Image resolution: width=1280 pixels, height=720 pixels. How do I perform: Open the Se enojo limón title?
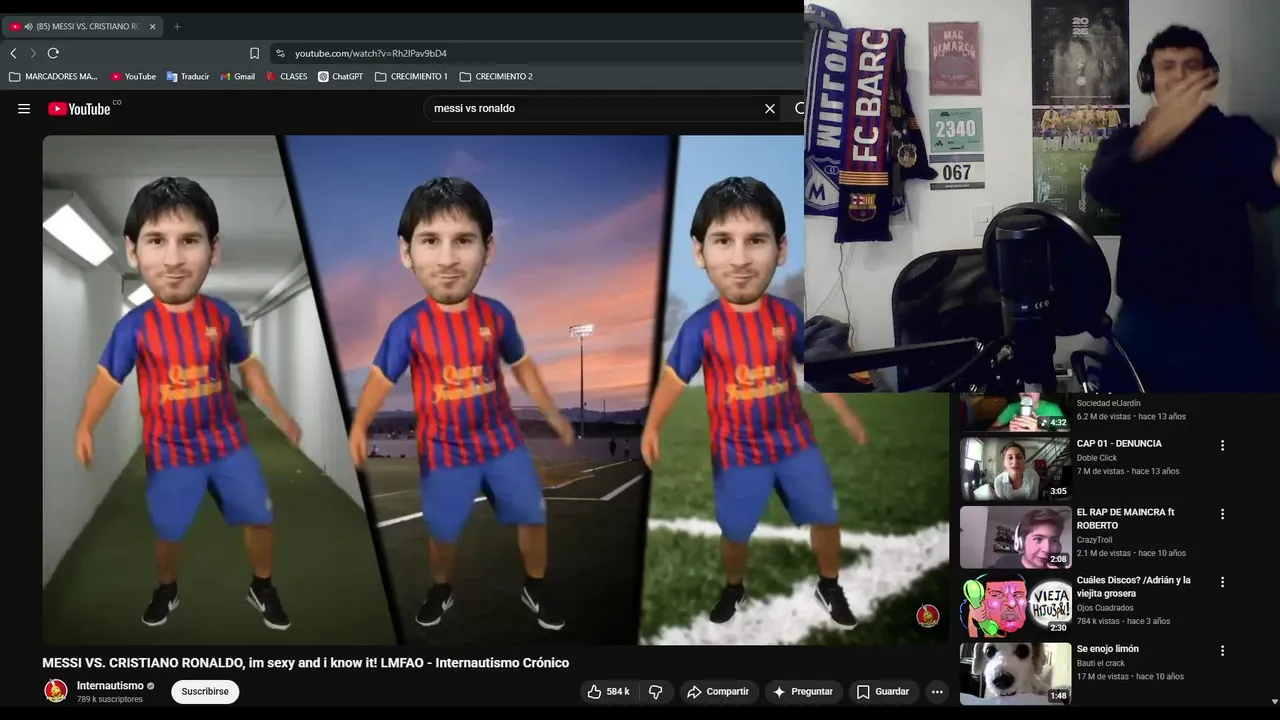[x=1107, y=649]
